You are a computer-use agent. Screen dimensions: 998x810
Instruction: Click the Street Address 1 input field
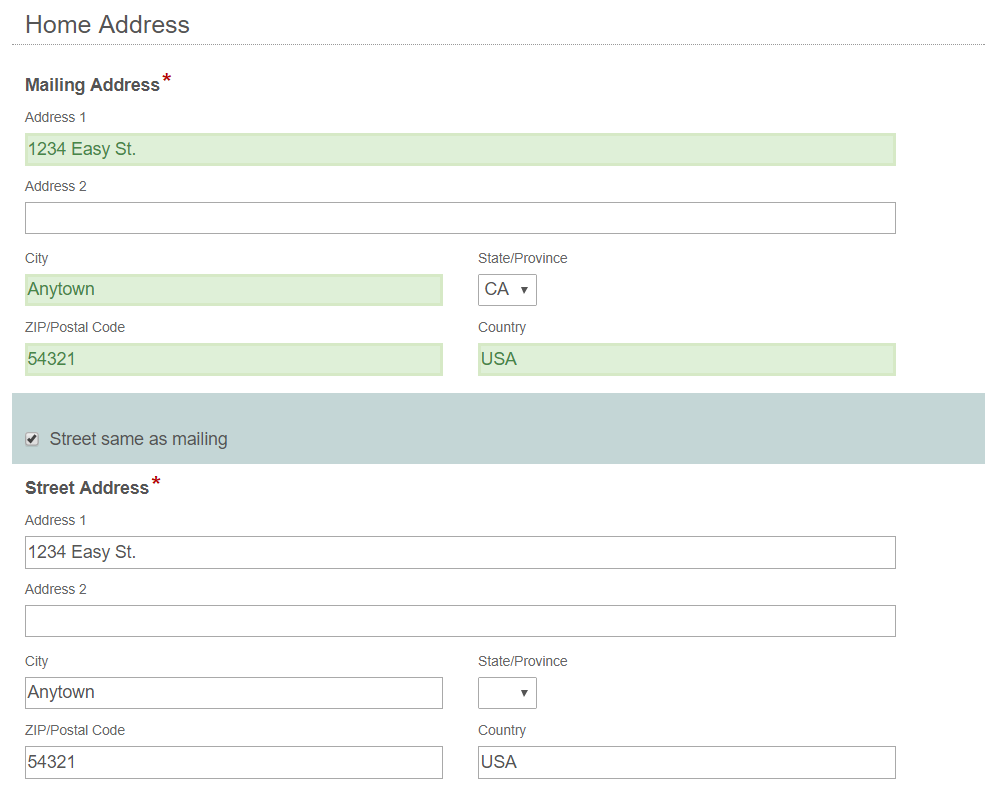pyautogui.click(x=460, y=553)
